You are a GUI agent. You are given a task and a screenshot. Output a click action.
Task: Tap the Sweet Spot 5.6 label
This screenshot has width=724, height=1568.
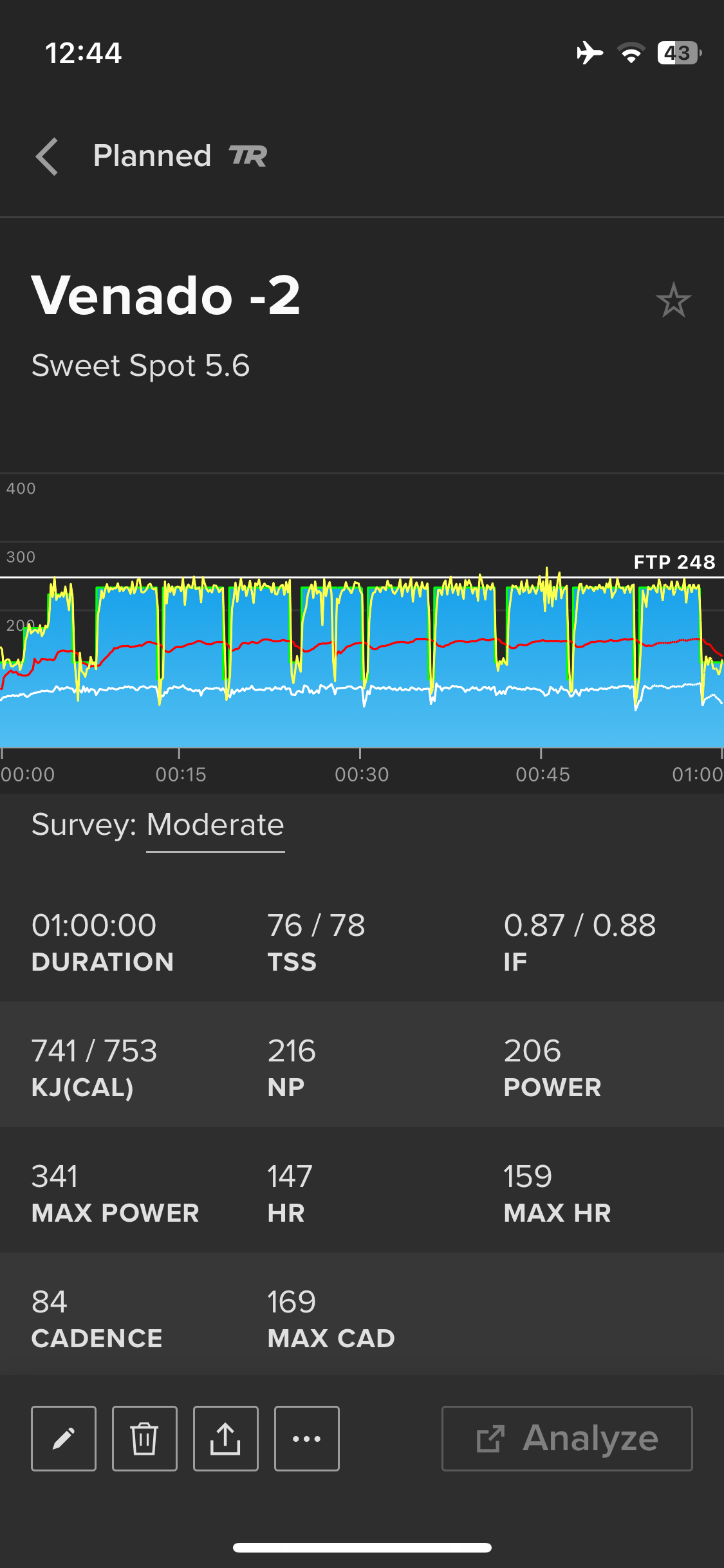pyautogui.click(x=140, y=366)
